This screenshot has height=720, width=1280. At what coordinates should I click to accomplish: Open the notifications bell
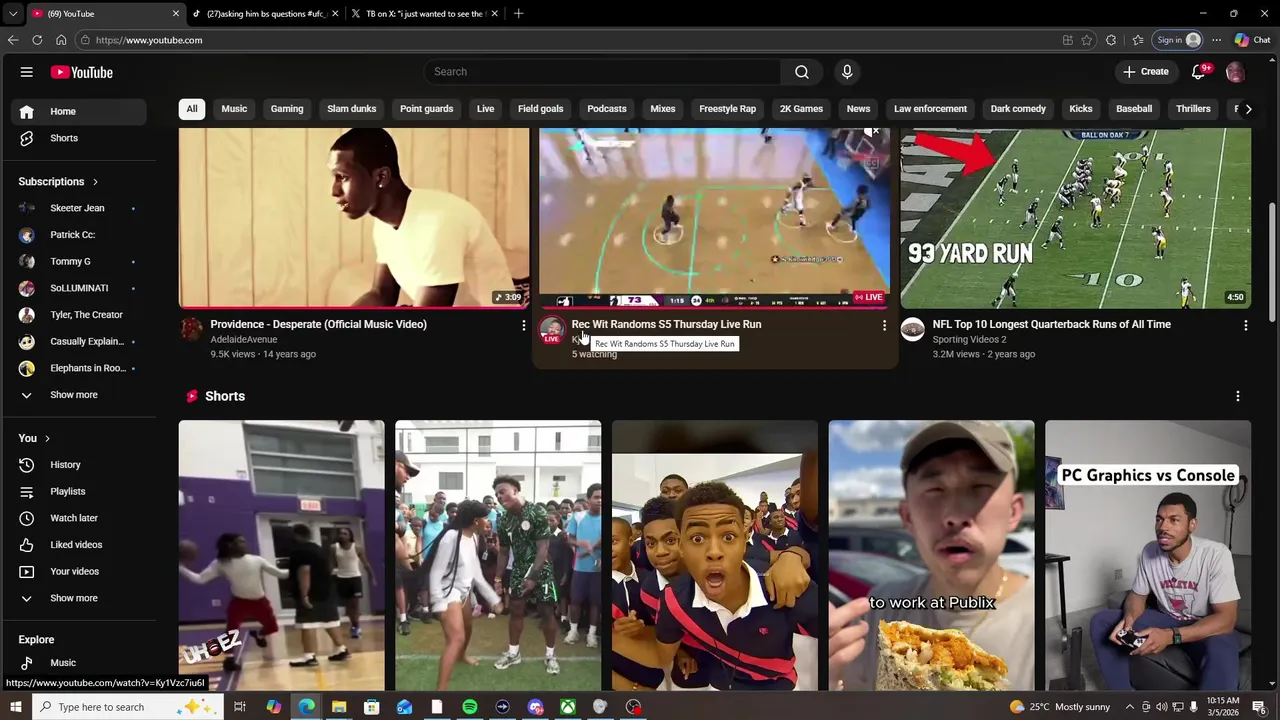coord(1199,72)
